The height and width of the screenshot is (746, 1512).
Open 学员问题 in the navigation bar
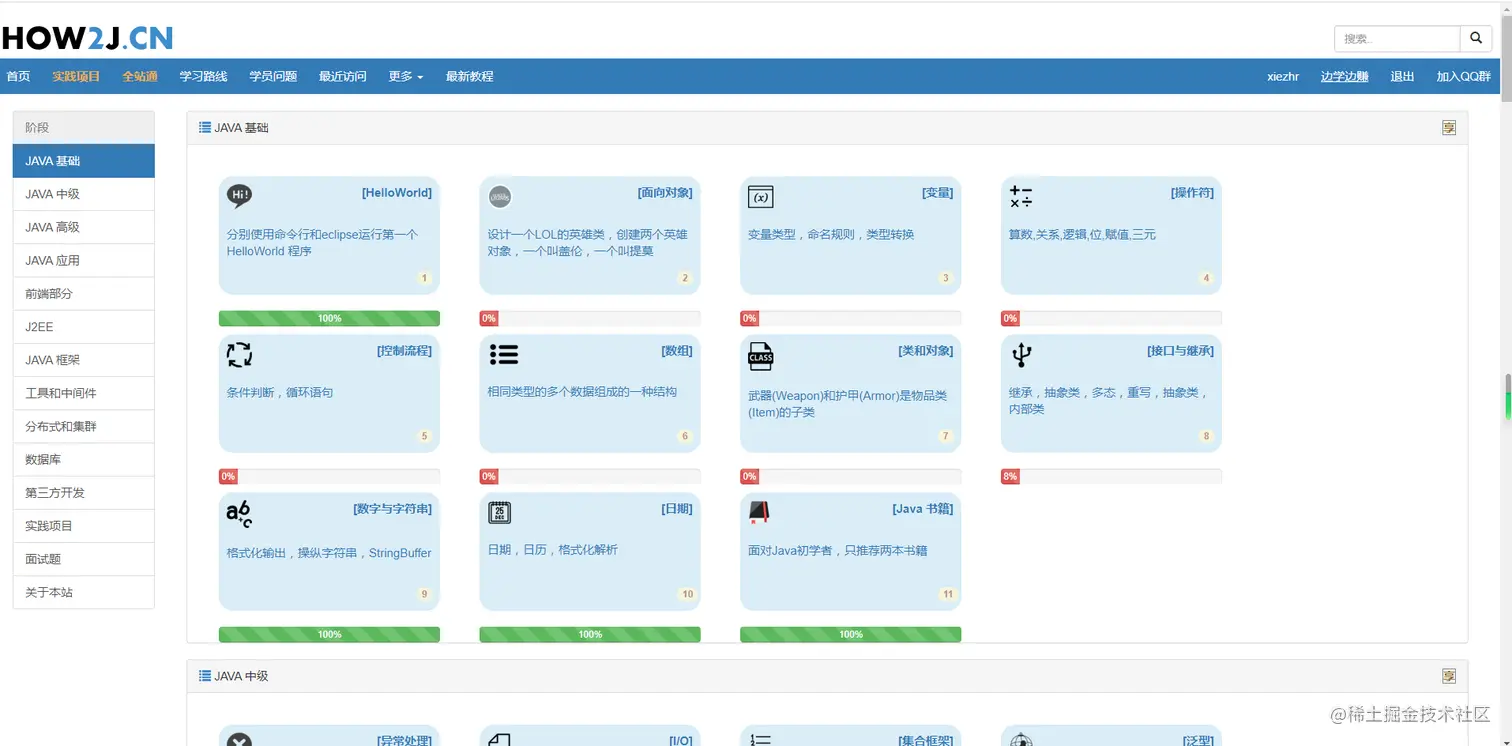click(273, 76)
